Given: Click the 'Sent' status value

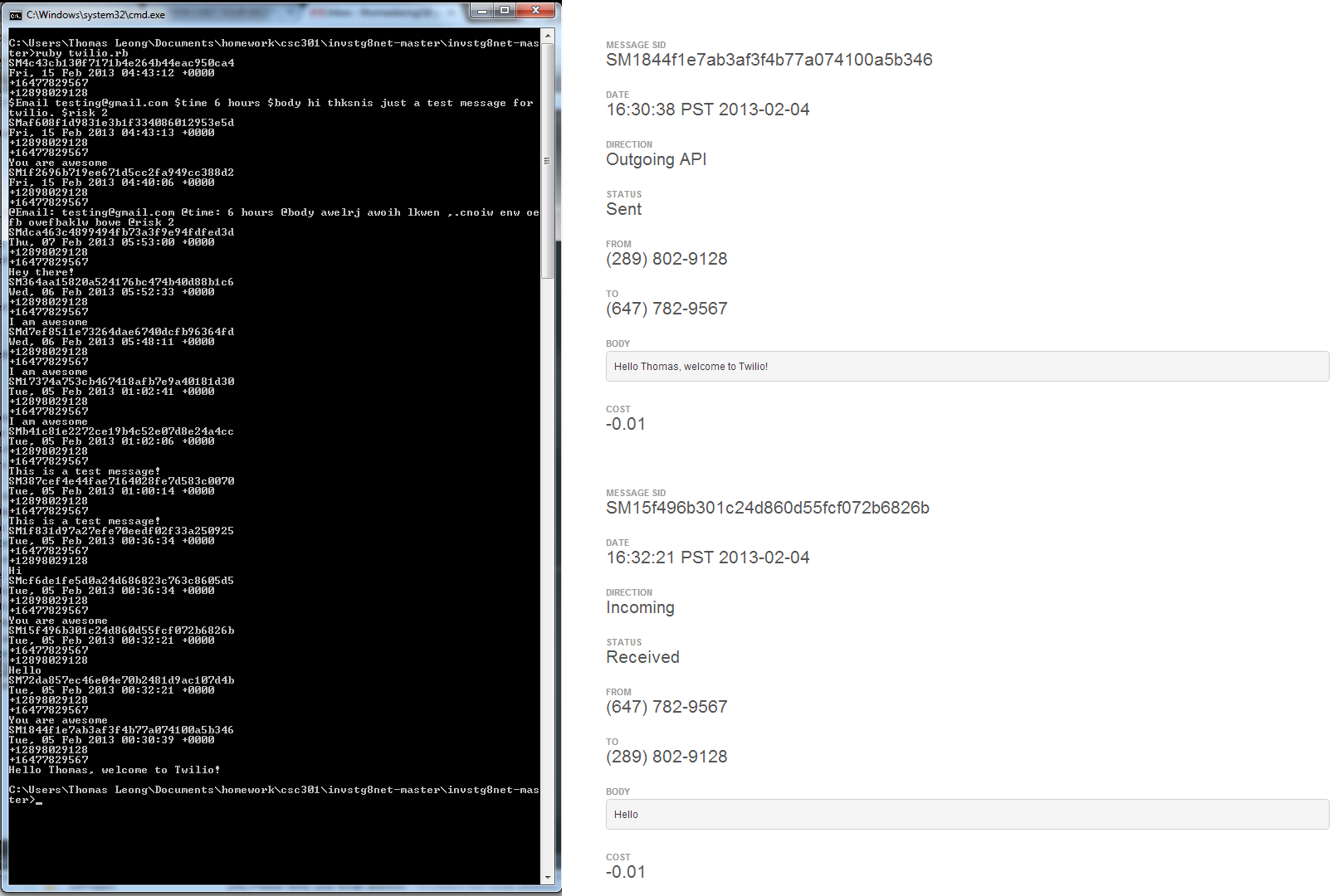Looking at the screenshot, I should 624,209.
